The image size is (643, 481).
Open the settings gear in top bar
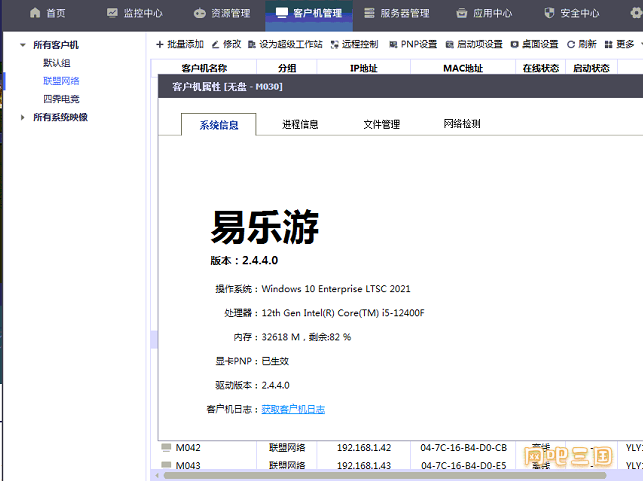636,13
